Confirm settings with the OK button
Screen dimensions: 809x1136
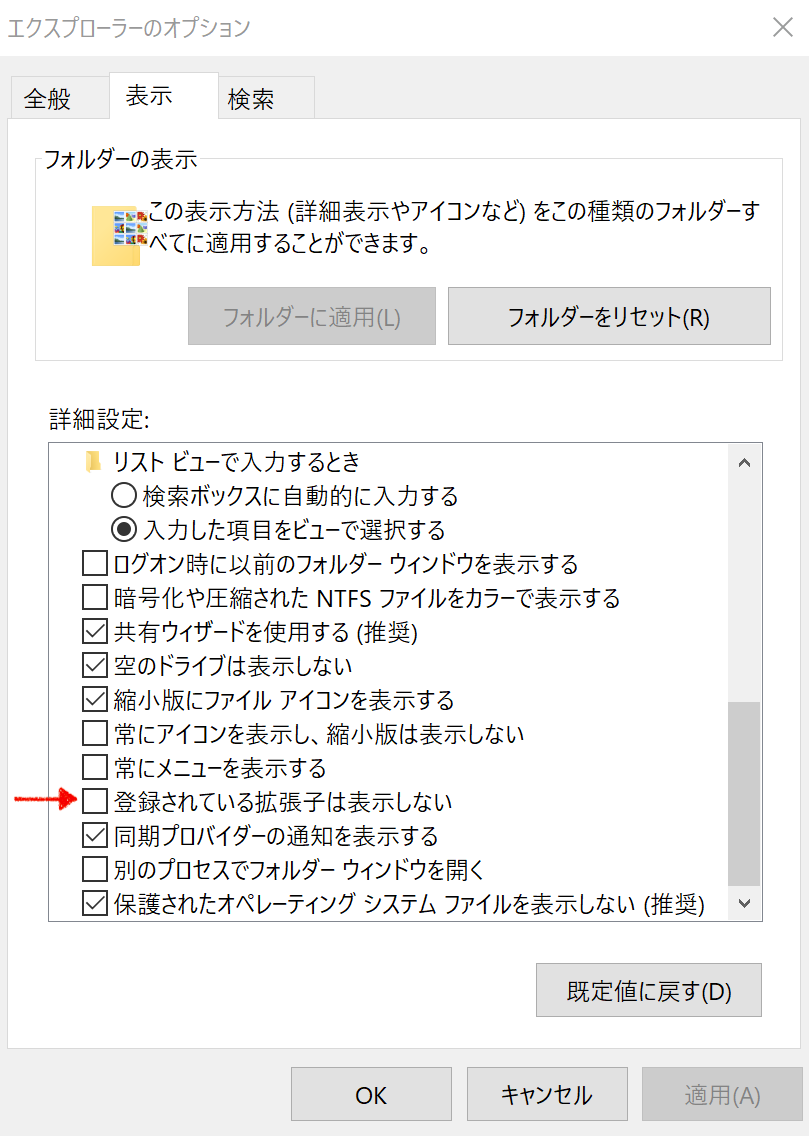point(371,1095)
